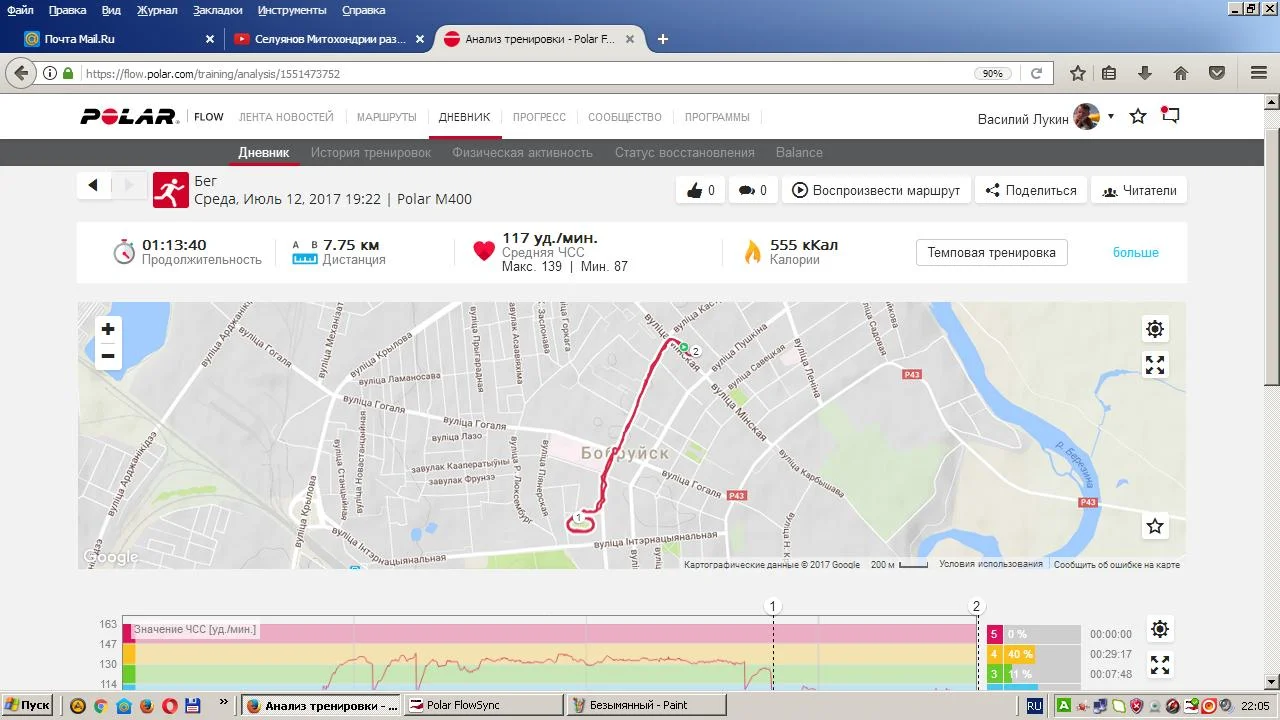Open the Firefox downloads arrow
Image resolution: width=1280 pixels, height=720 pixels.
click(x=1145, y=73)
